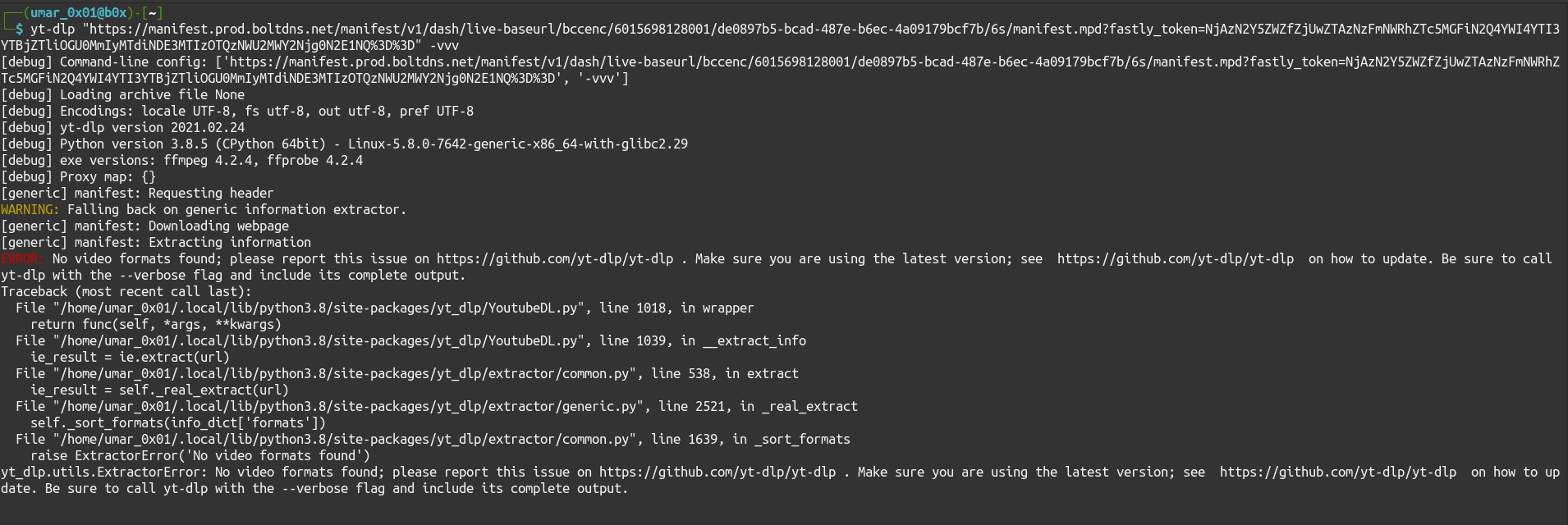This screenshot has width=1568, height=525.
Task: Click the umar_0x01@b0x prompt username
Action: tap(79, 13)
